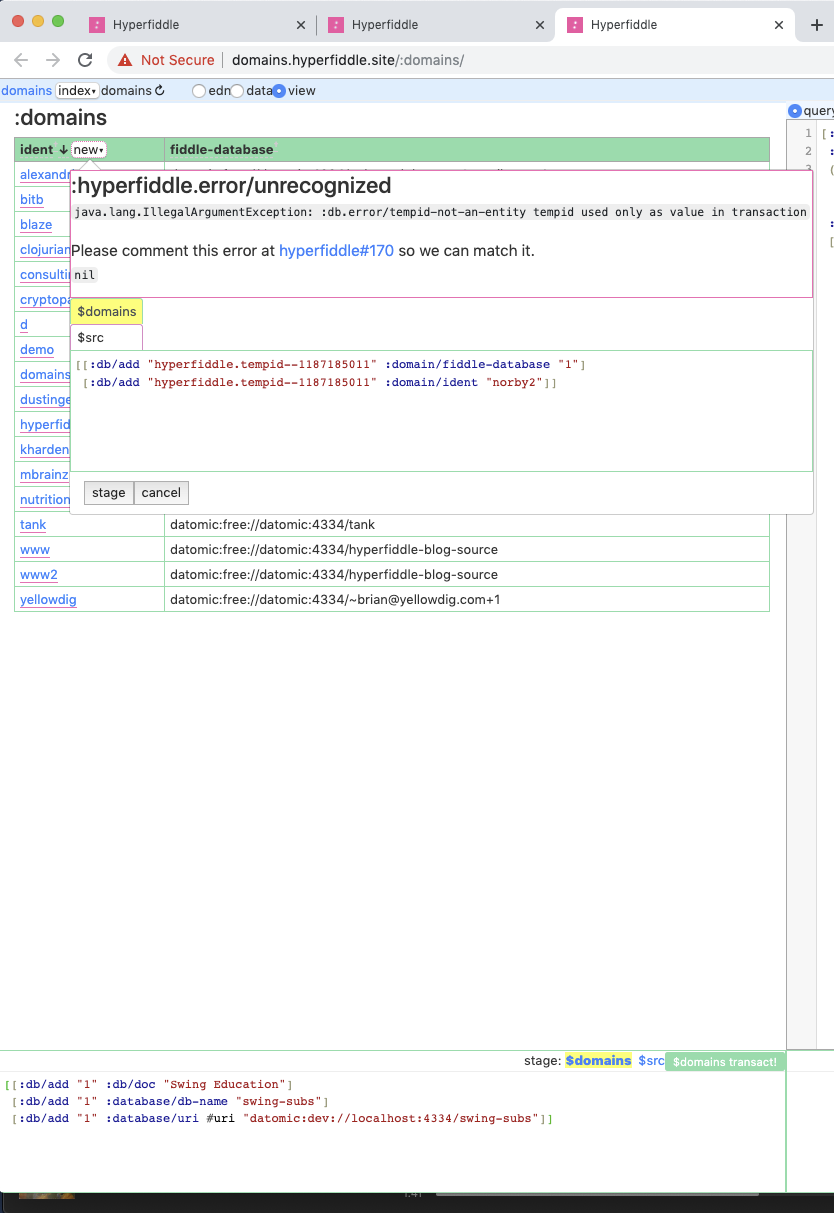Image resolution: width=834 pixels, height=1213 pixels.
Task: Open a new browser tab with plus
Action: [x=815, y=25]
